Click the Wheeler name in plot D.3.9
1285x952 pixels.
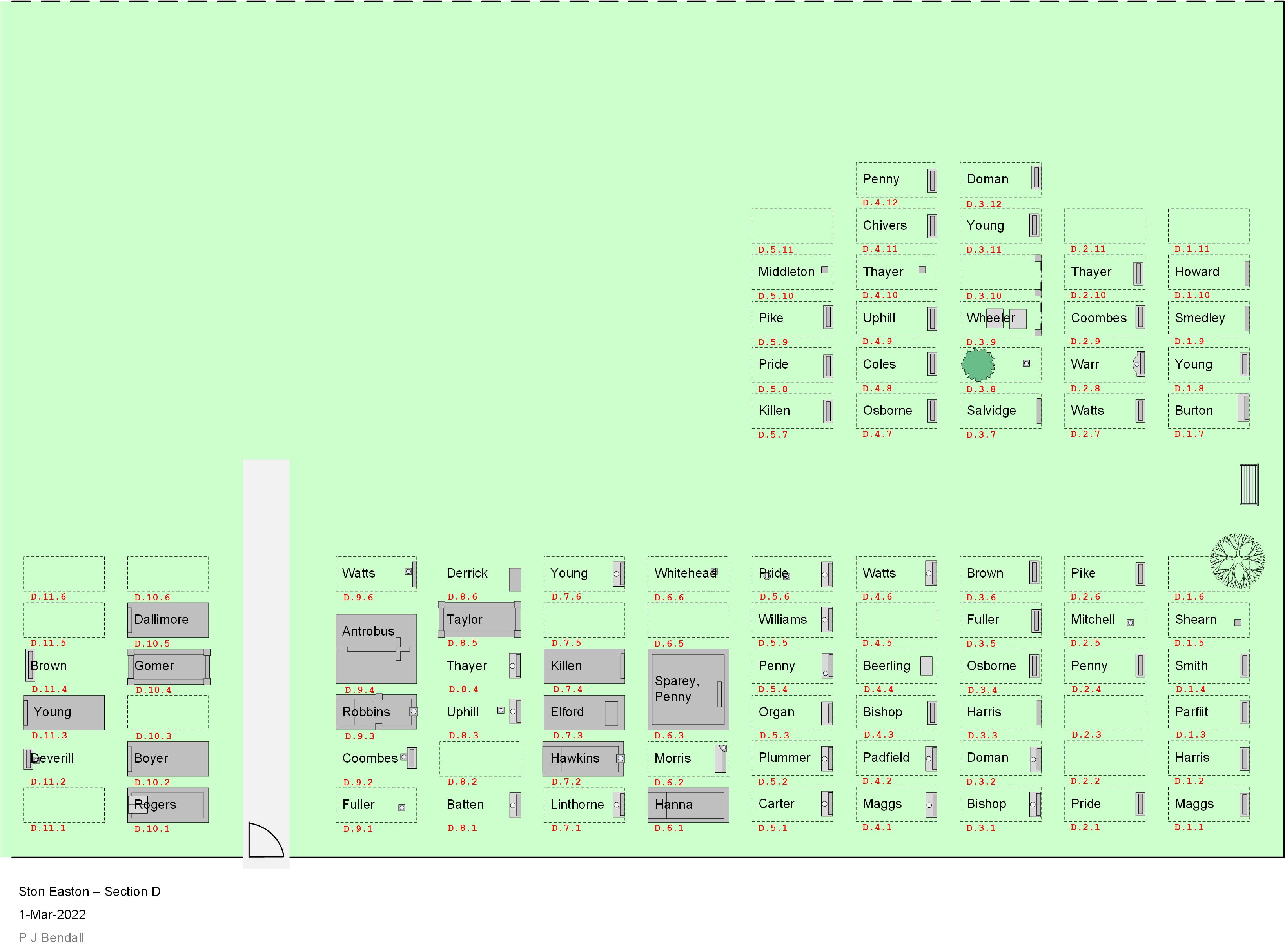[x=990, y=318]
